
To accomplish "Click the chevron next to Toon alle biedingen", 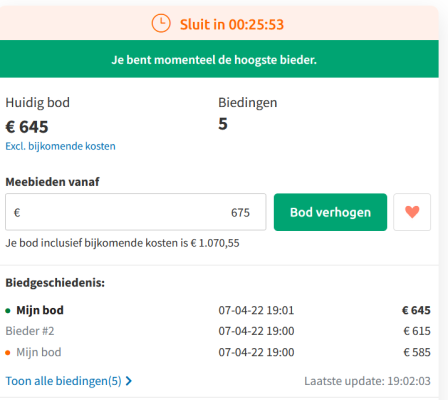I will tap(129, 381).
